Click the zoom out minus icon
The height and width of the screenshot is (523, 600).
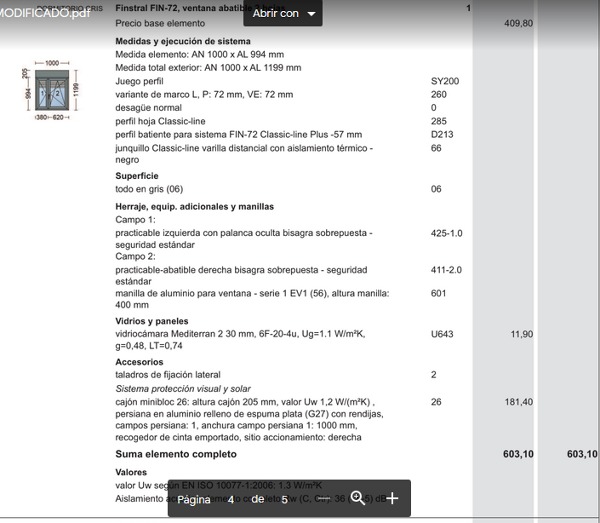[x=322, y=498]
